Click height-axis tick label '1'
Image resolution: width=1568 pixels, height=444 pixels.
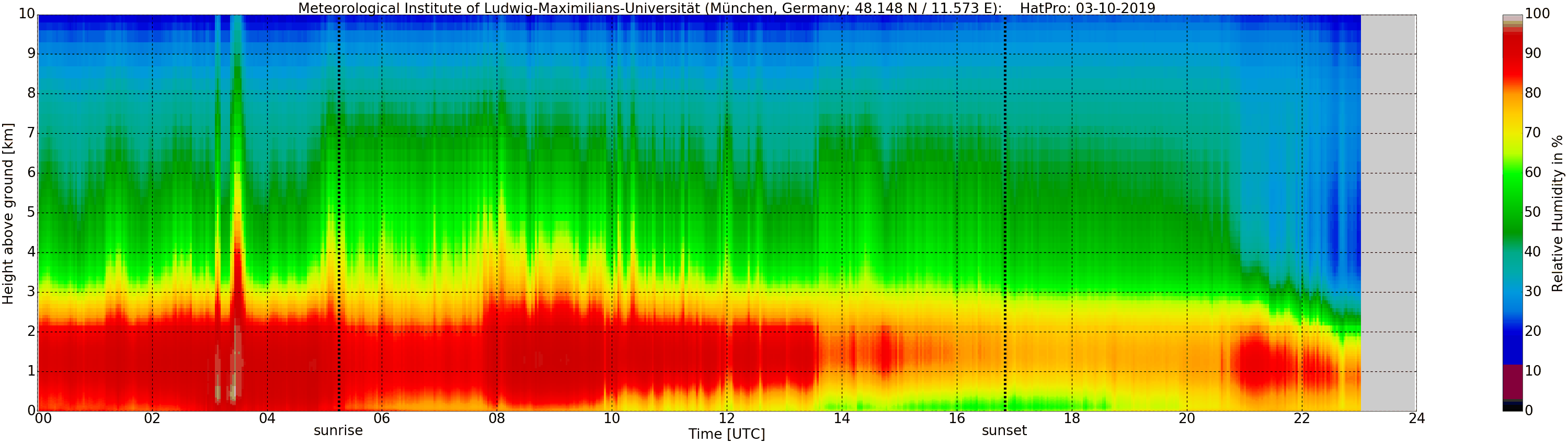pos(32,371)
